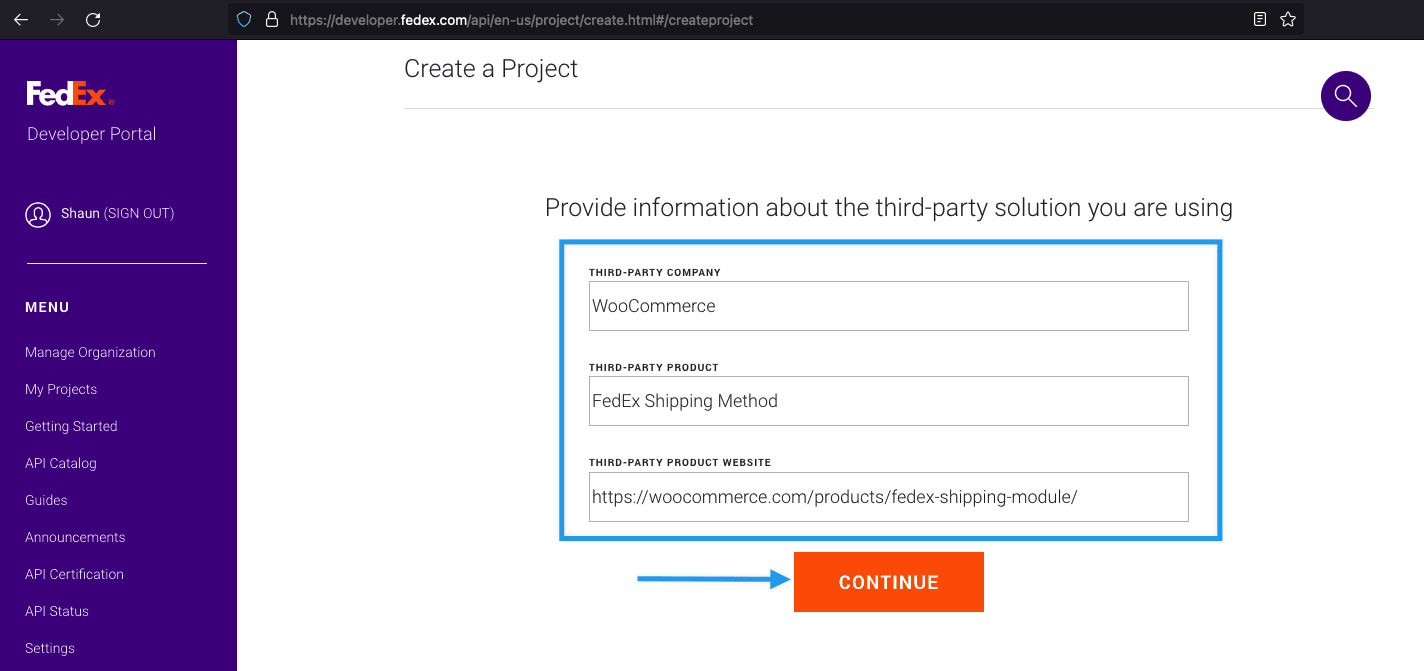
Task: Bookmark the page with the star icon
Action: [1288, 19]
